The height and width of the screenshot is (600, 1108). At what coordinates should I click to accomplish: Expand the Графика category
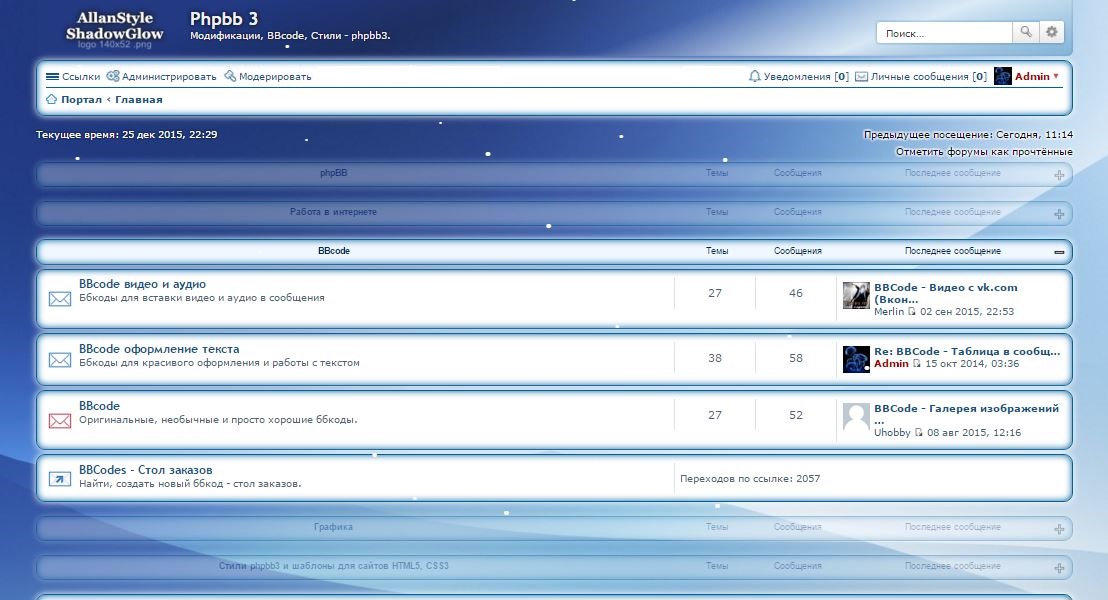[1059, 528]
